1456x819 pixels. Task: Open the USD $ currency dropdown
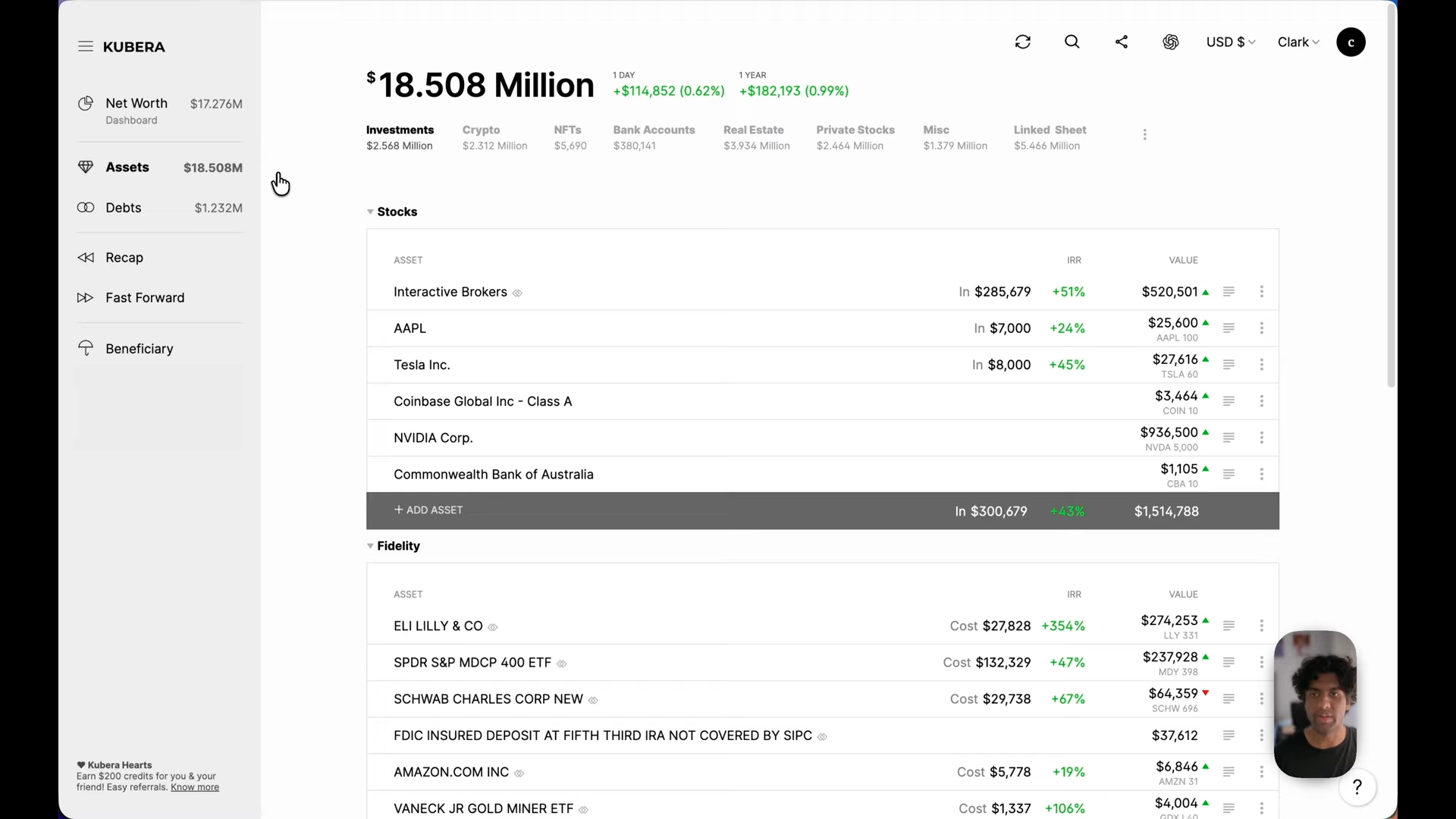(1230, 42)
